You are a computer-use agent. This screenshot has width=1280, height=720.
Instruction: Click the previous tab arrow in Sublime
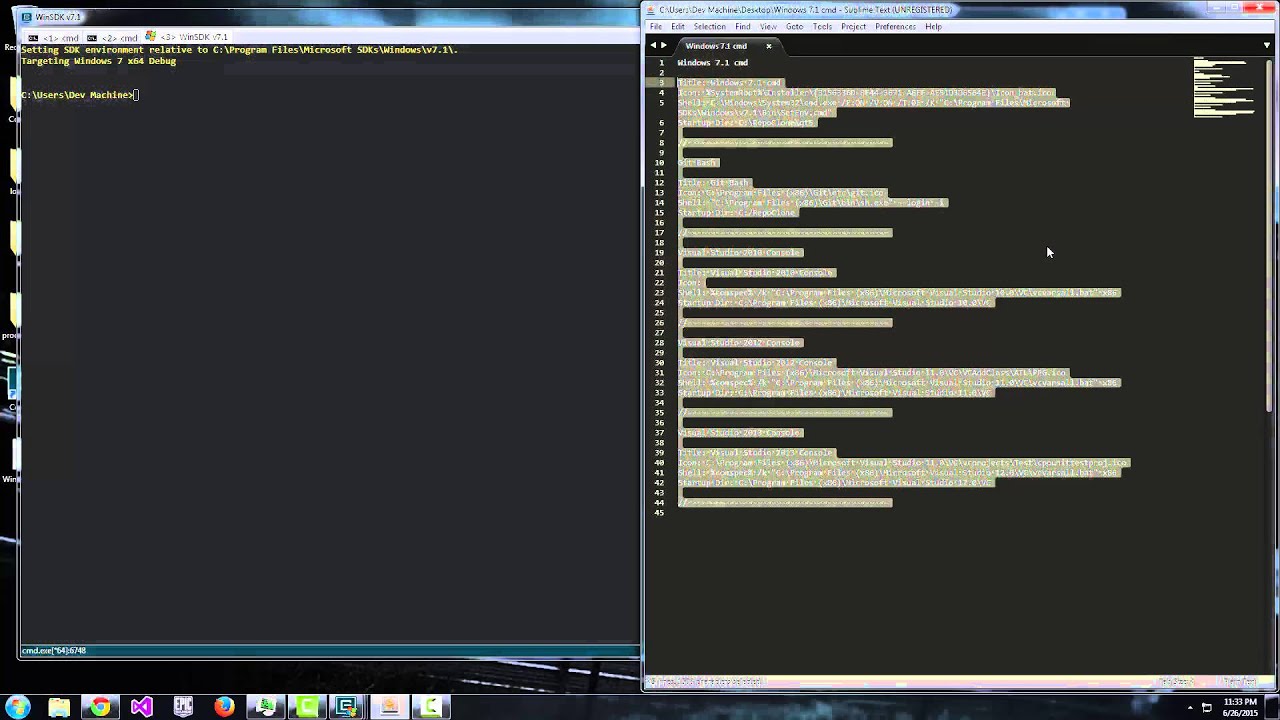[x=653, y=46]
